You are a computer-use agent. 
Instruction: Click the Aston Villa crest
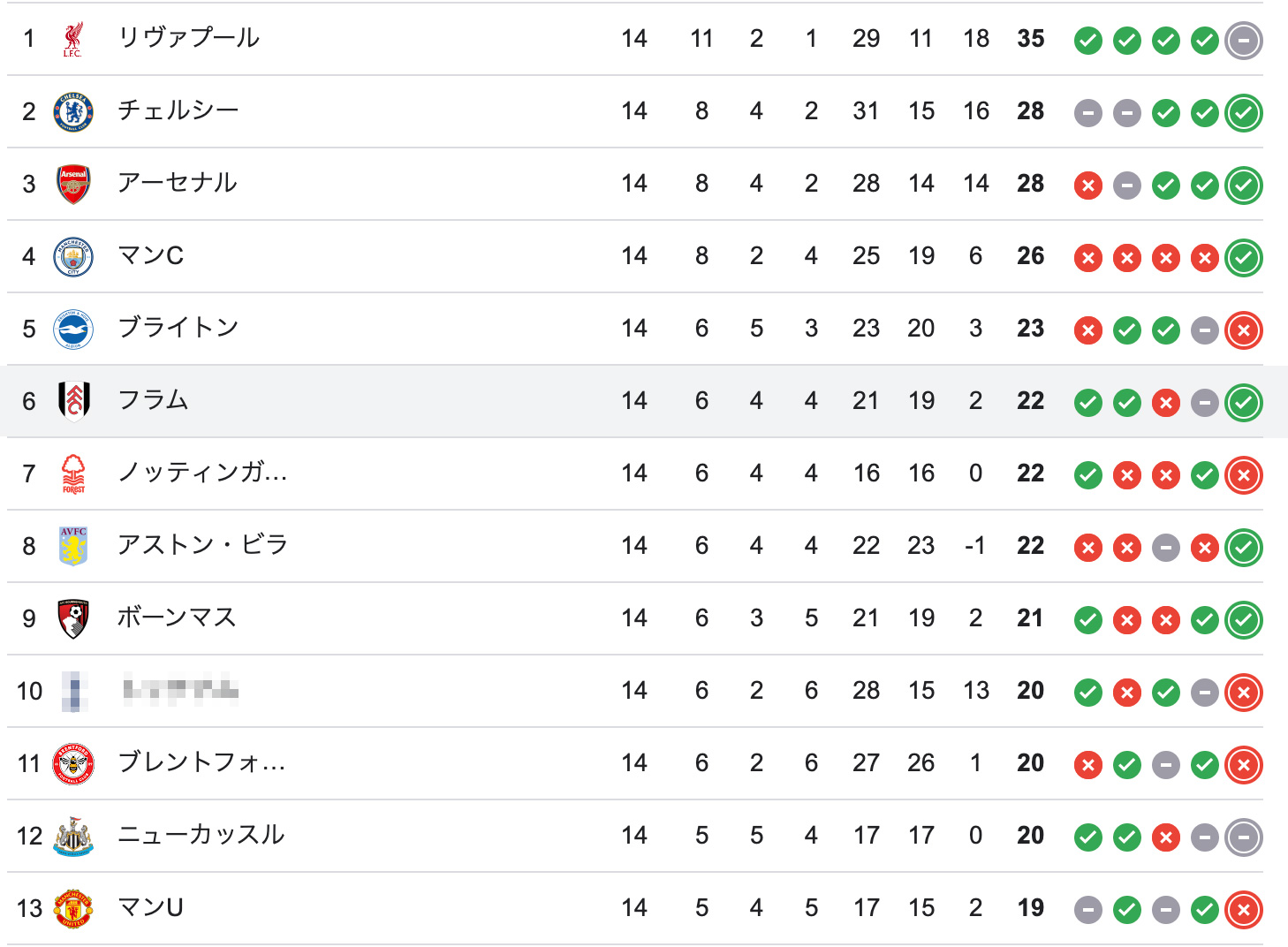click(73, 546)
